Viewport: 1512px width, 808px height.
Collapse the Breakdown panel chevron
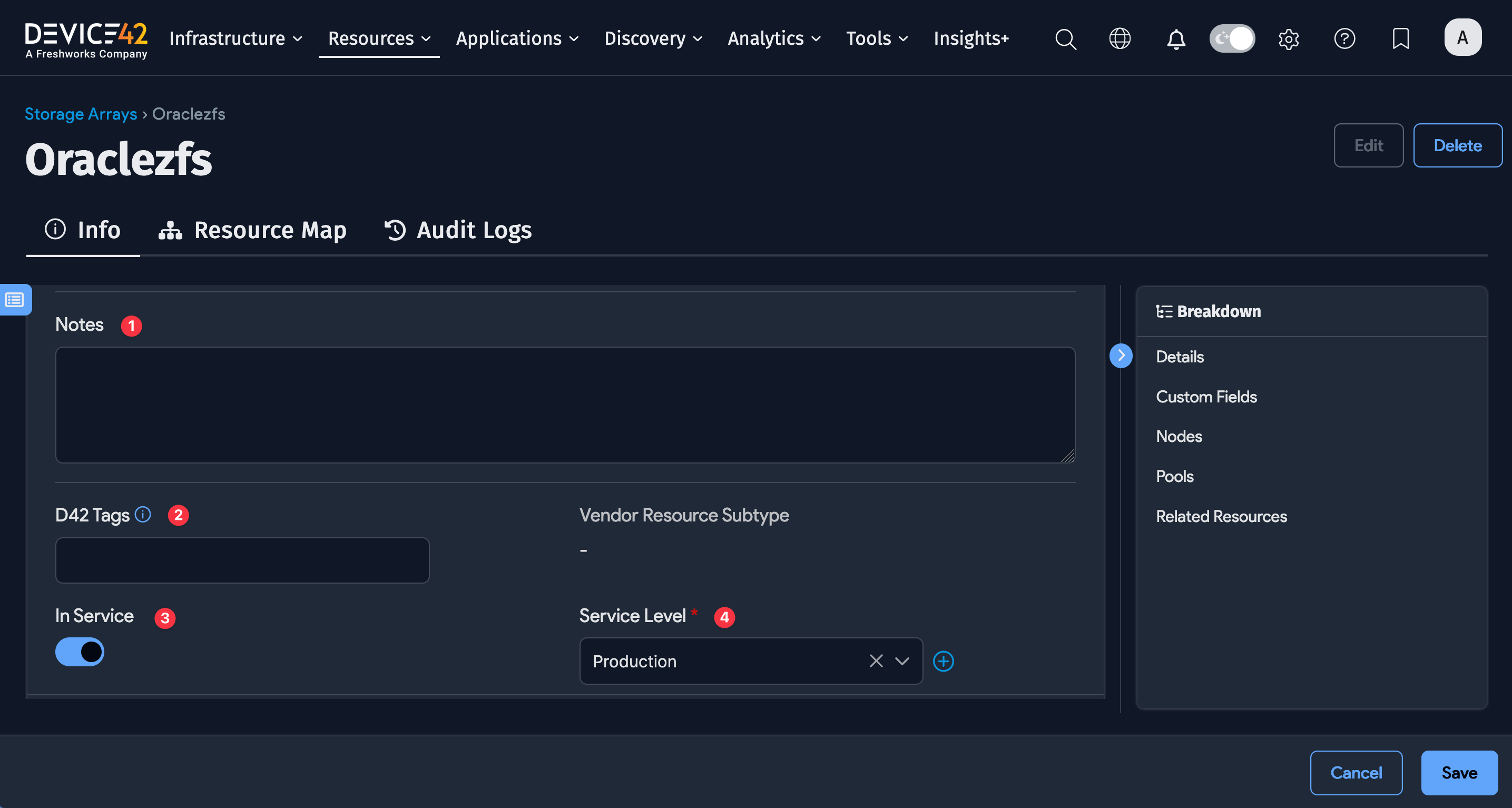coord(1121,356)
